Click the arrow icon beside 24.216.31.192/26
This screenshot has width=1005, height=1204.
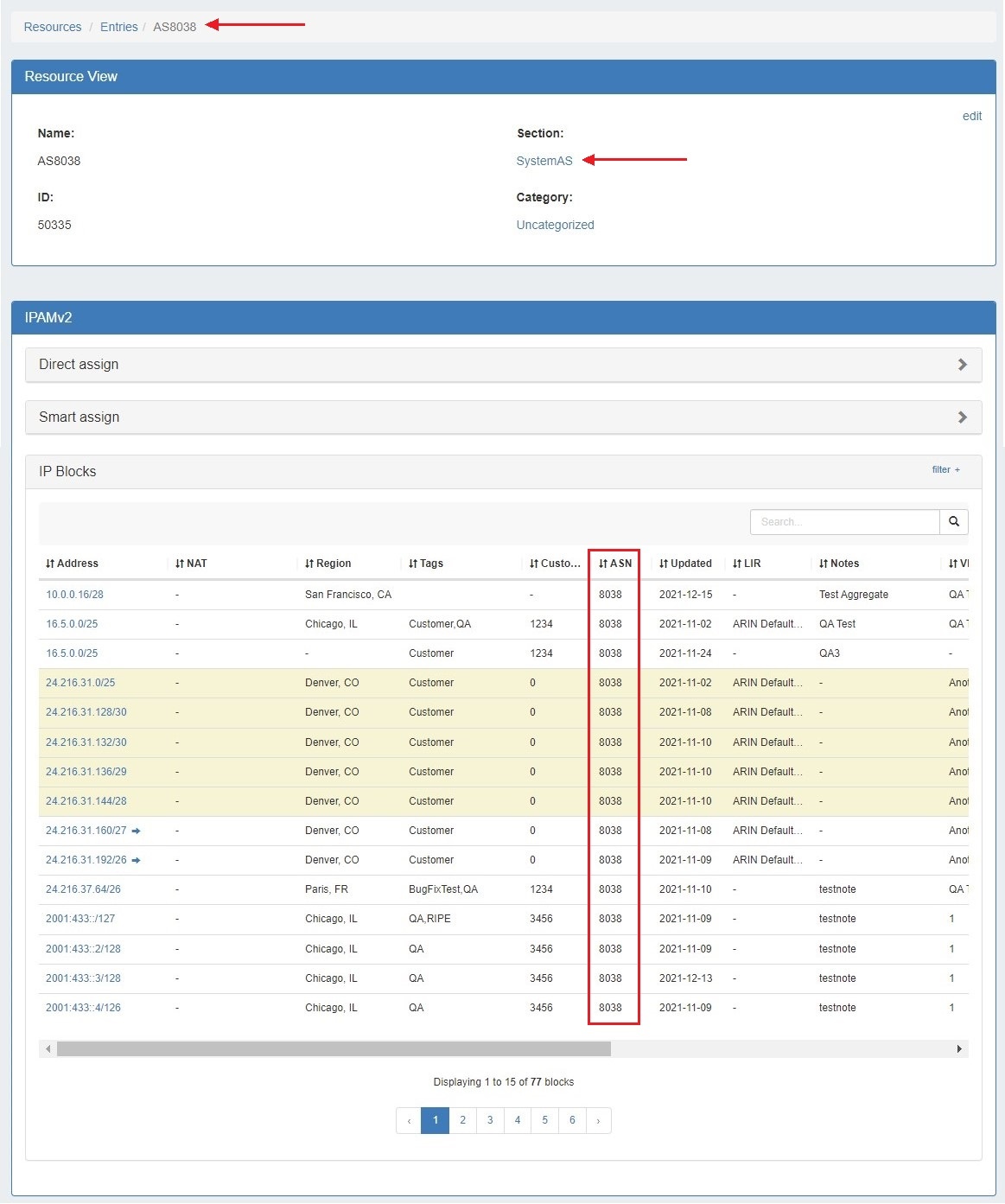[136, 860]
